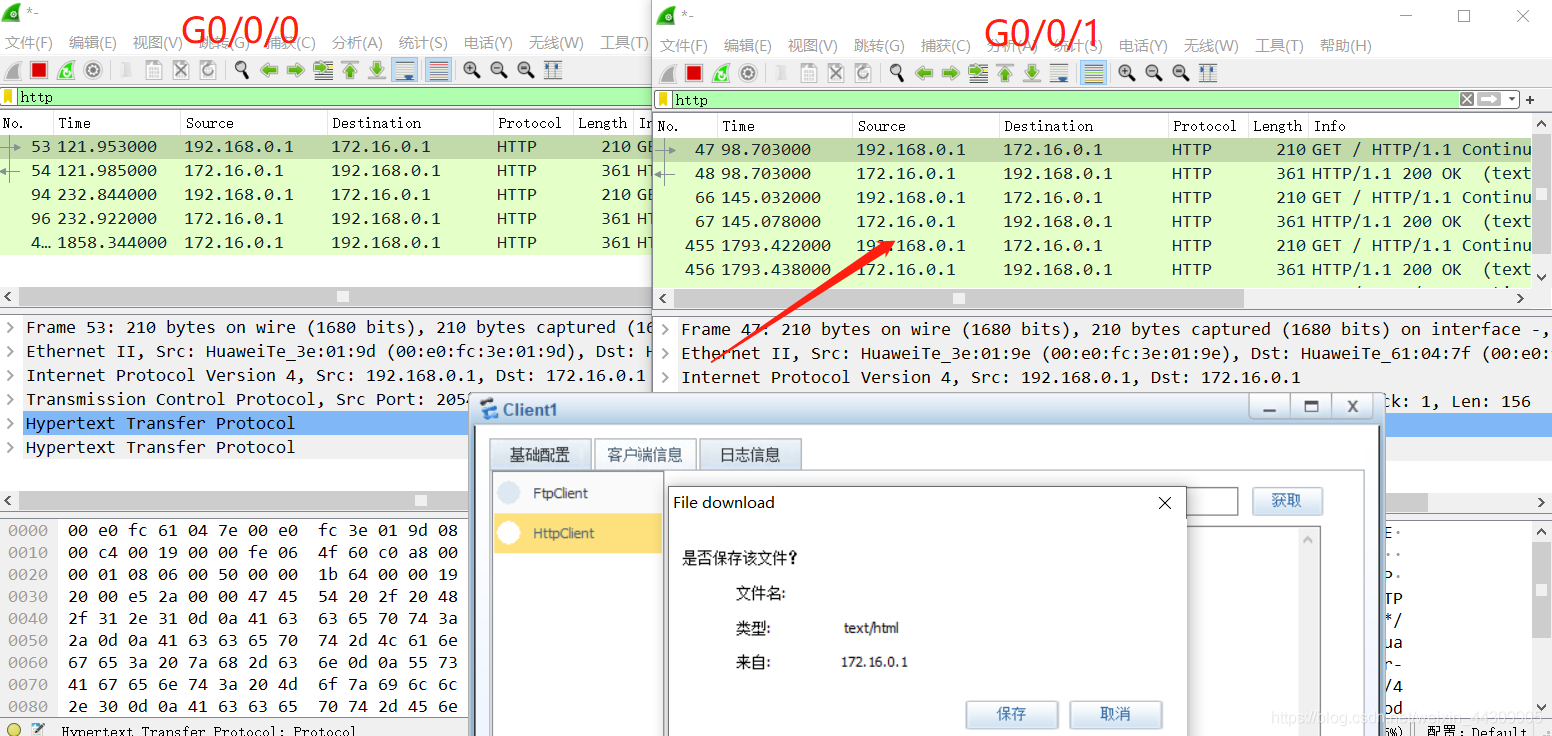The height and width of the screenshot is (736, 1552).
Task: Go to previous packet in G0/0/0 window
Action: (x=269, y=70)
